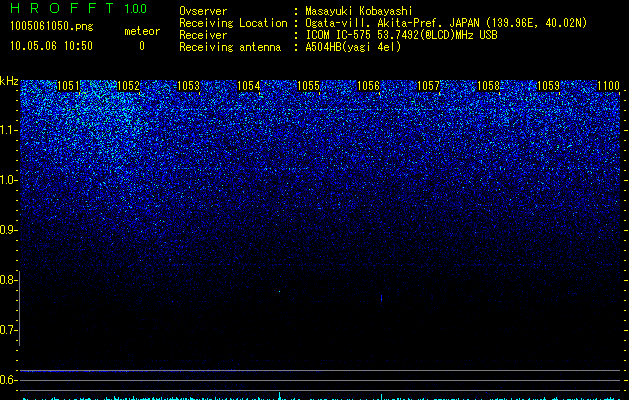Viewport: 629px width, 400px height.
Task: Click the 0.8 frequency axis label
Action: [9, 280]
